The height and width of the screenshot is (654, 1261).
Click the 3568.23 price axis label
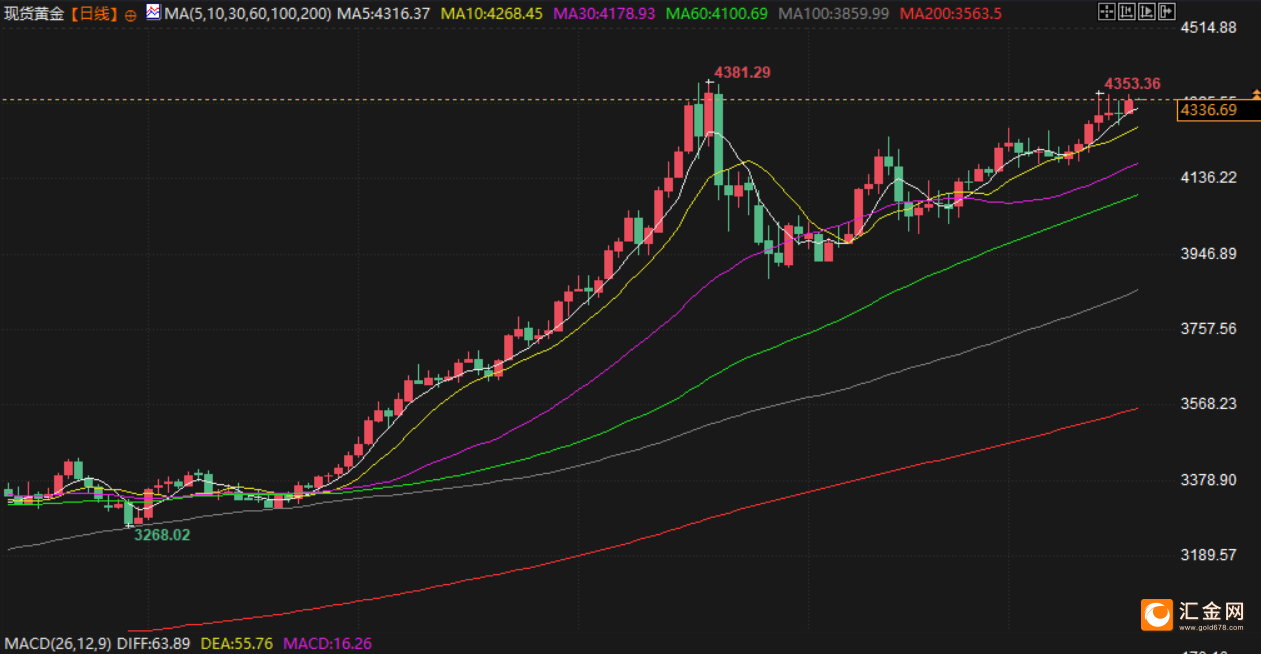click(x=1209, y=404)
